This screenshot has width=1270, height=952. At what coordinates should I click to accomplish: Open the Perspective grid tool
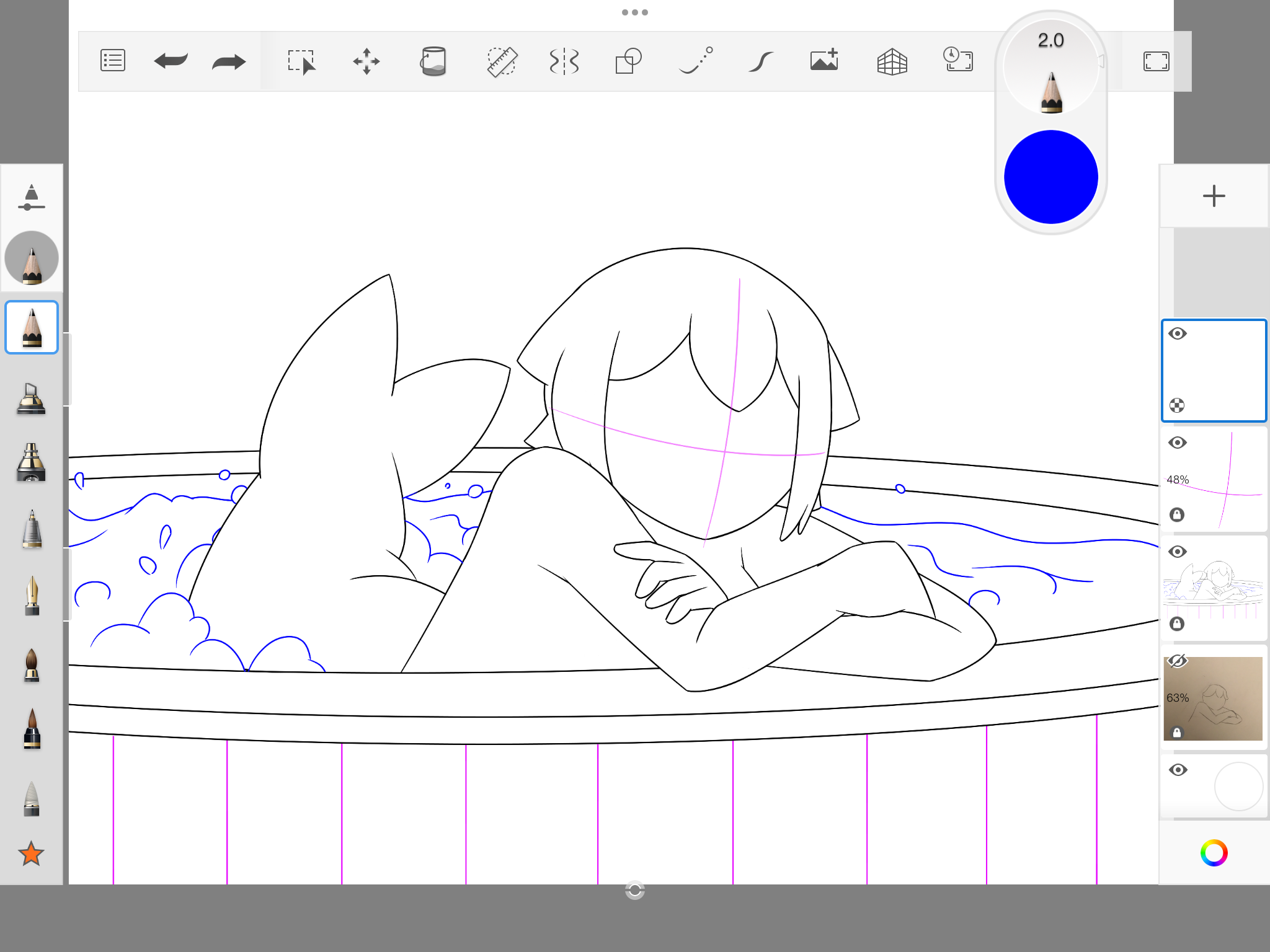click(x=892, y=61)
